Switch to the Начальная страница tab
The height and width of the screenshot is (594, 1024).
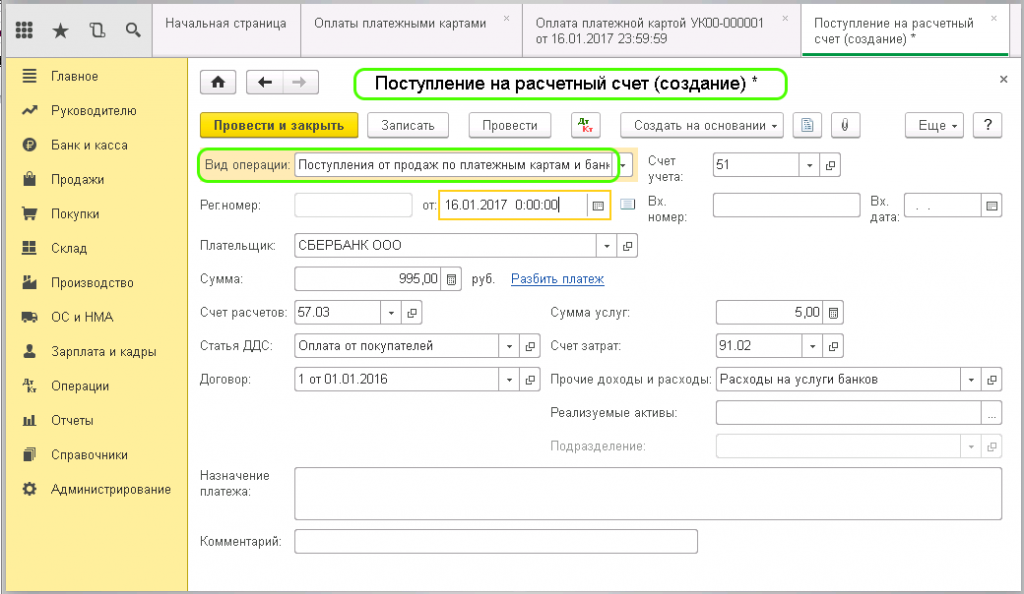click(226, 31)
